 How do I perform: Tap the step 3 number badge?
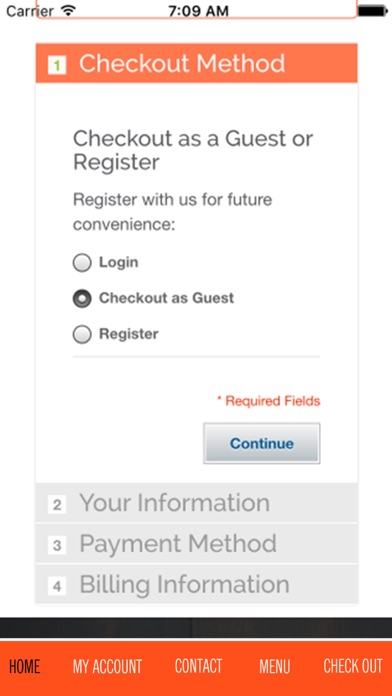(57, 546)
